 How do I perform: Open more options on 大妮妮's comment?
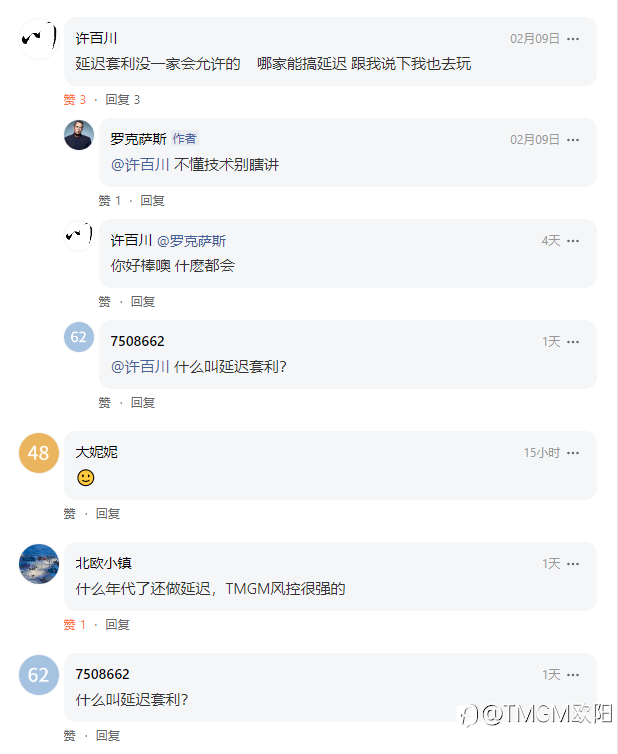pyautogui.click(x=573, y=453)
